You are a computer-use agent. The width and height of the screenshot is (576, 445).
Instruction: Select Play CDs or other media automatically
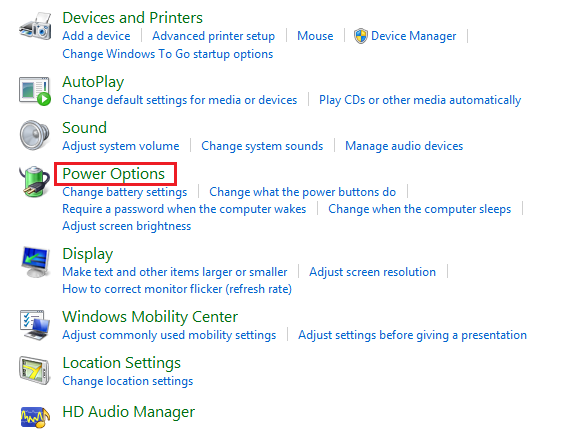[420, 100]
